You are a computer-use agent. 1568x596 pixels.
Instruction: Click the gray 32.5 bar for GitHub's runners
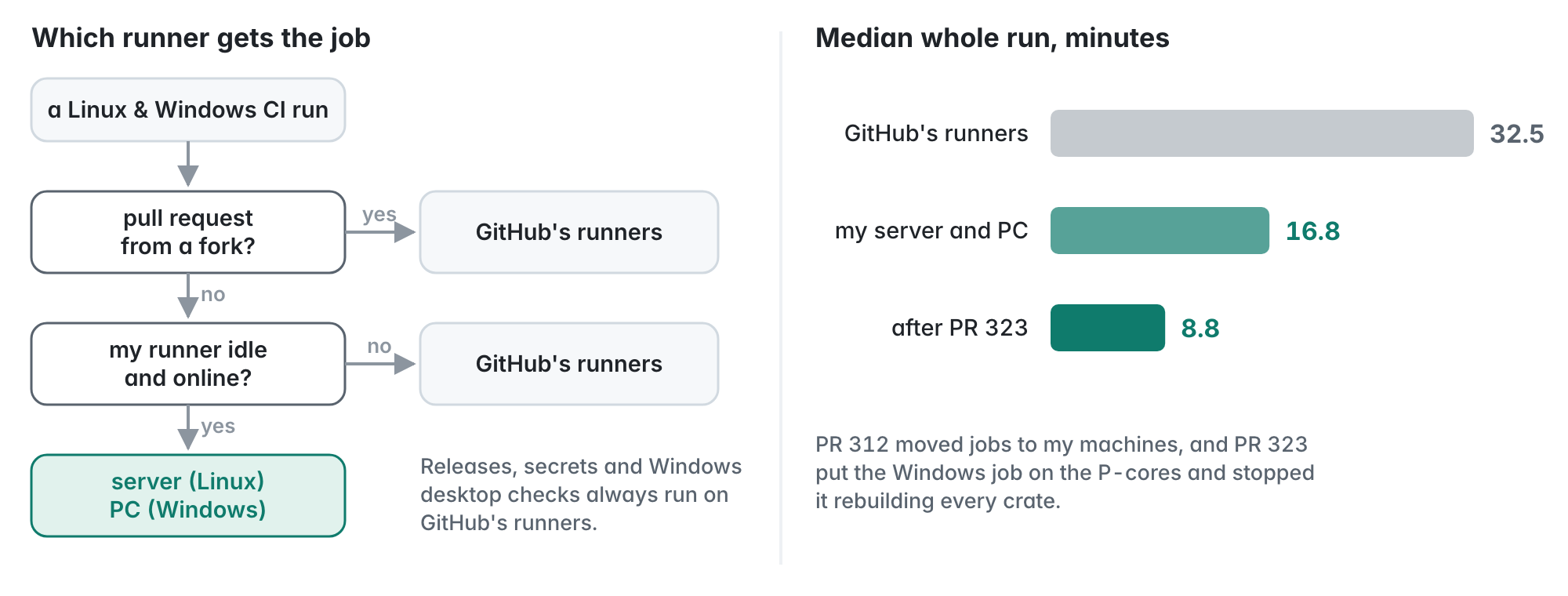1262,133
